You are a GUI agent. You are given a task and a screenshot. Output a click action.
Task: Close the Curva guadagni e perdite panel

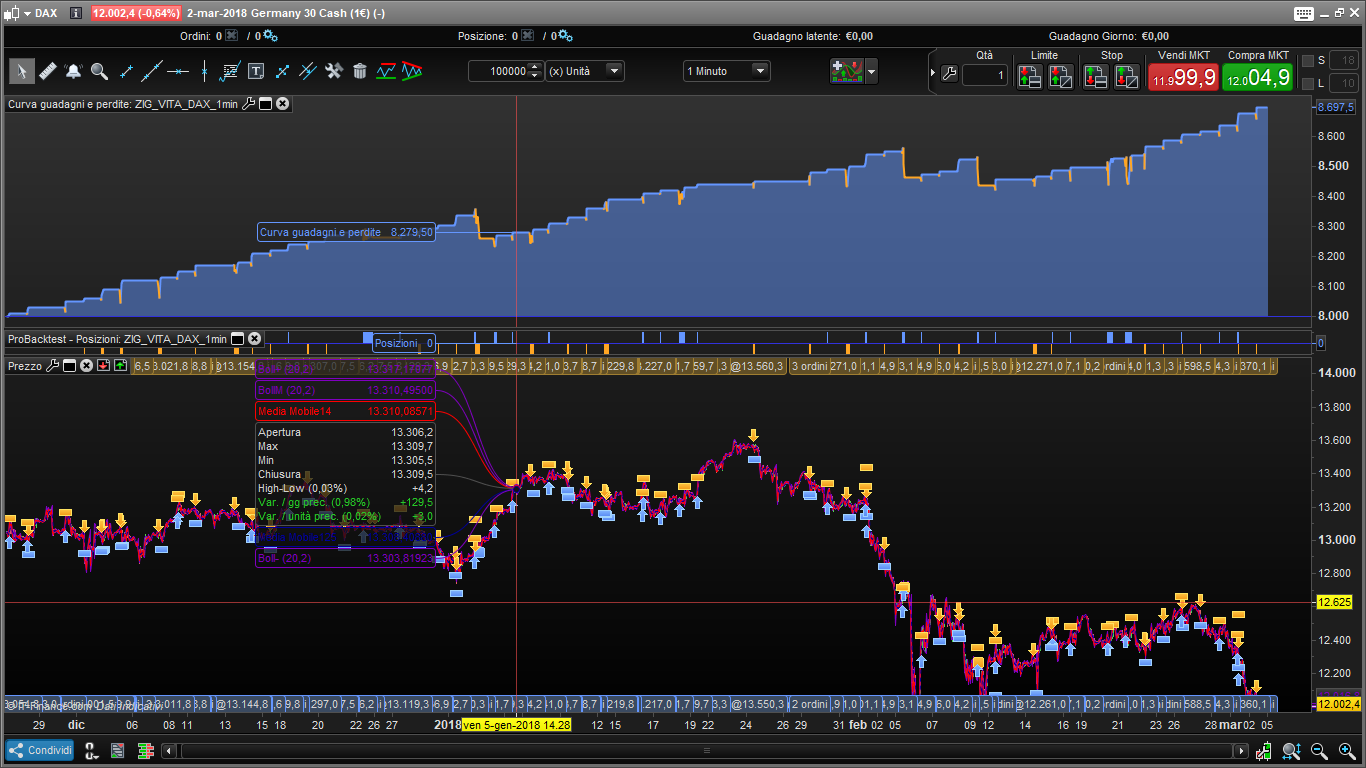[283, 104]
